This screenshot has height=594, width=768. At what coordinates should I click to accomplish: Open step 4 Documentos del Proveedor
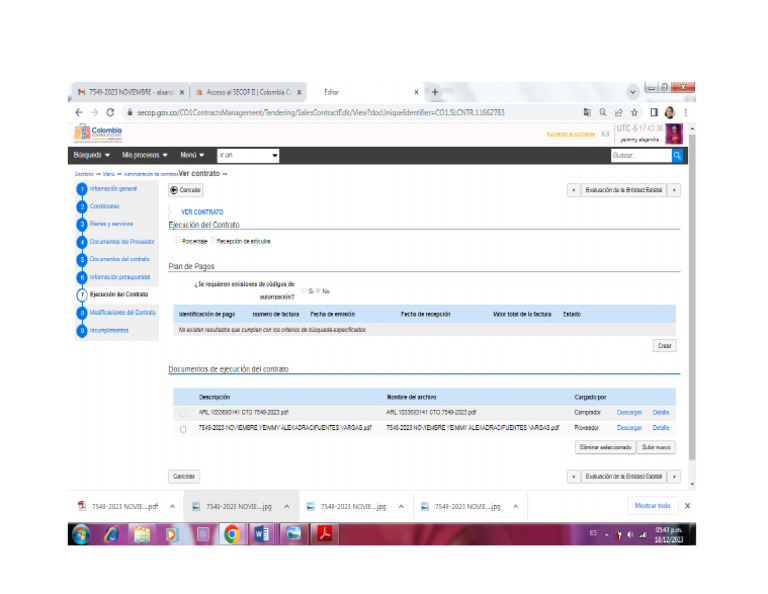122,241
